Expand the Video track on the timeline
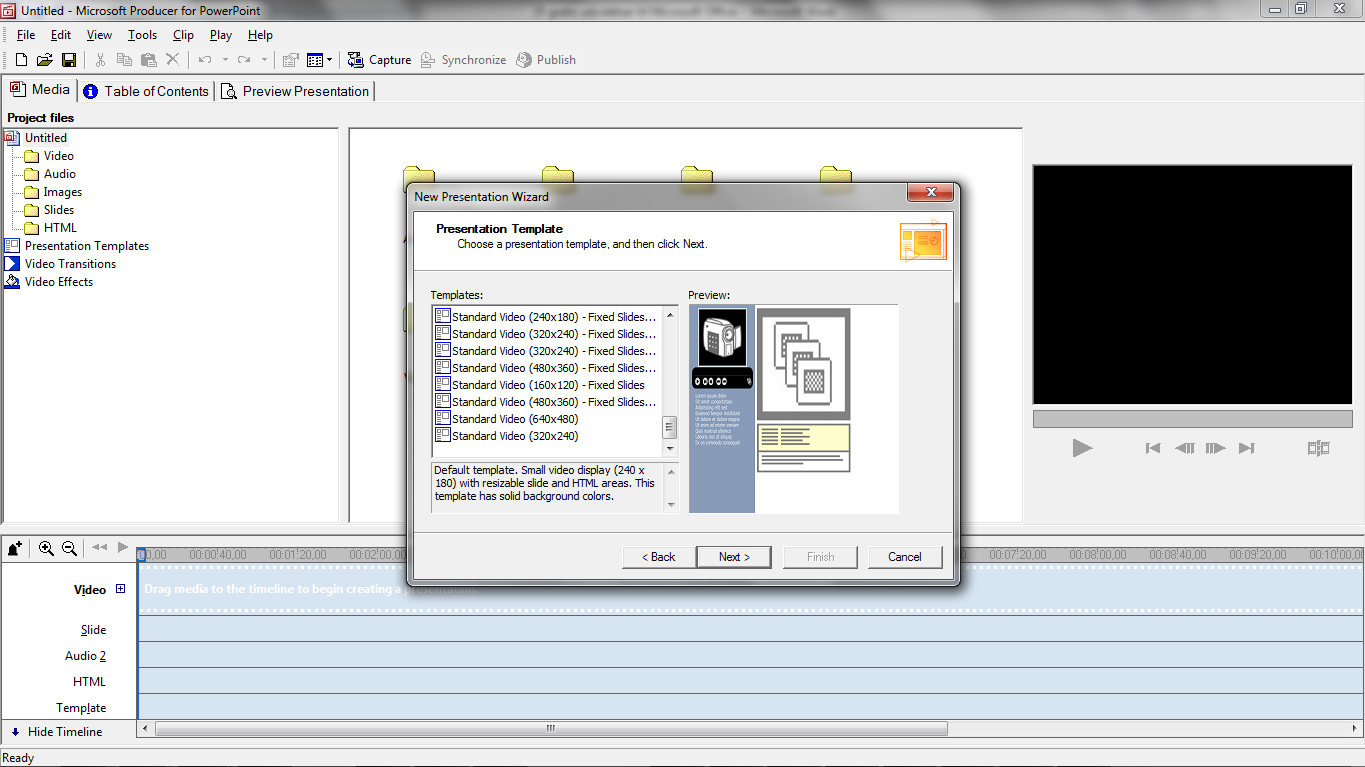This screenshot has width=1365, height=767. pyautogui.click(x=121, y=589)
